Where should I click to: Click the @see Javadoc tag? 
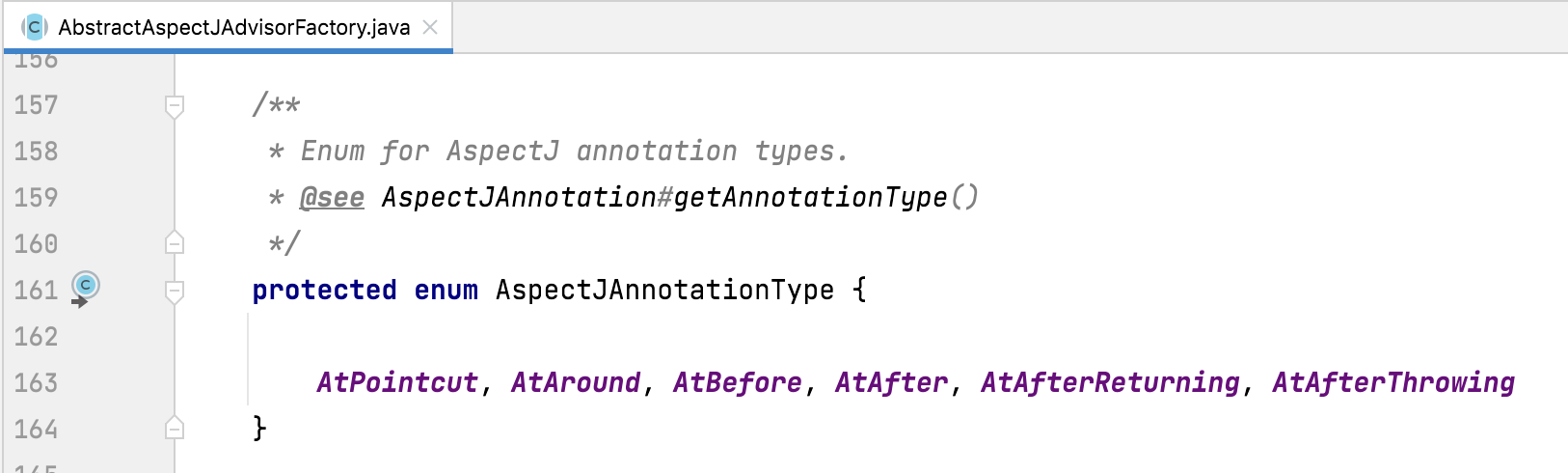(332, 197)
